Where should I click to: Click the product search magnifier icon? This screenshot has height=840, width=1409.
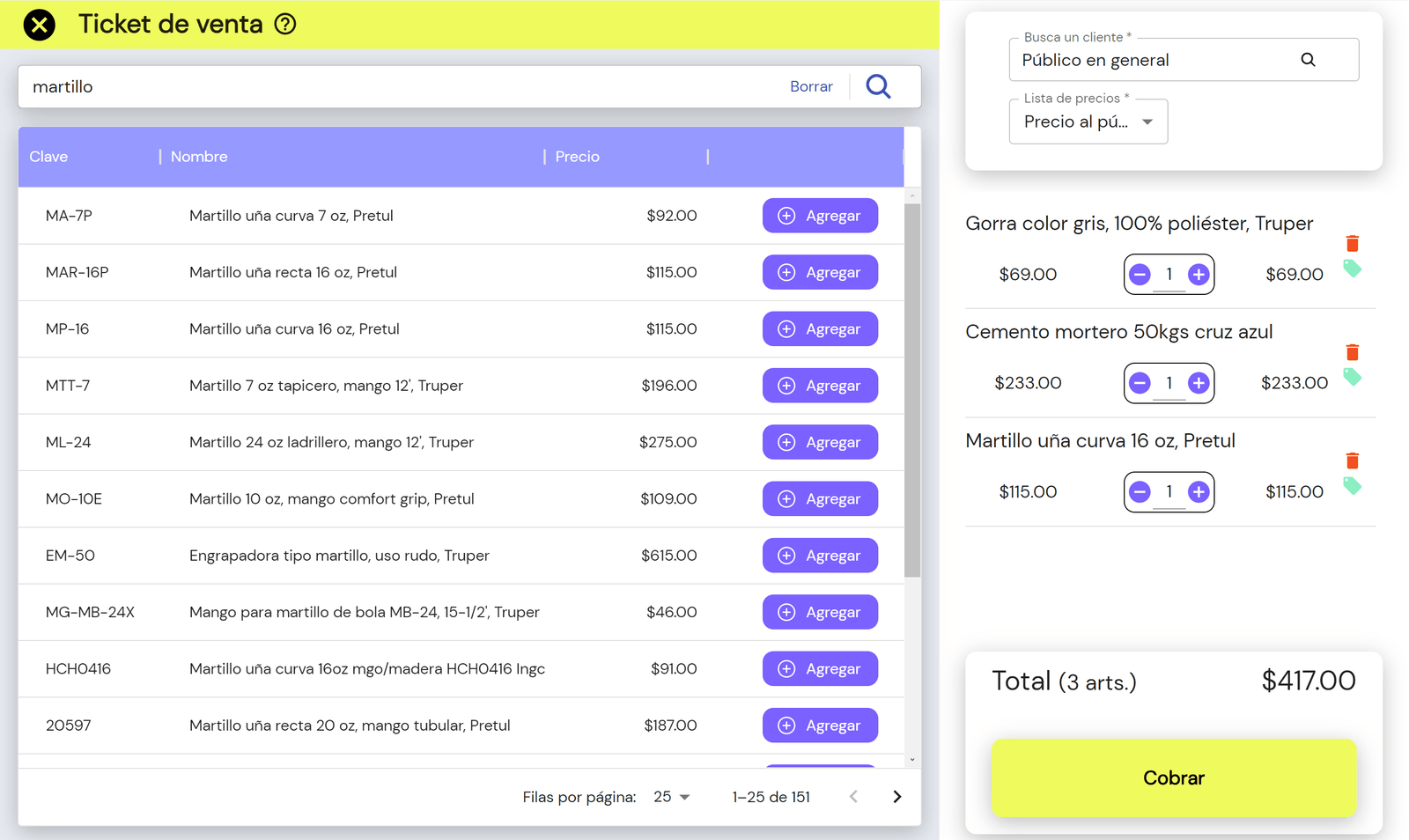point(877,86)
